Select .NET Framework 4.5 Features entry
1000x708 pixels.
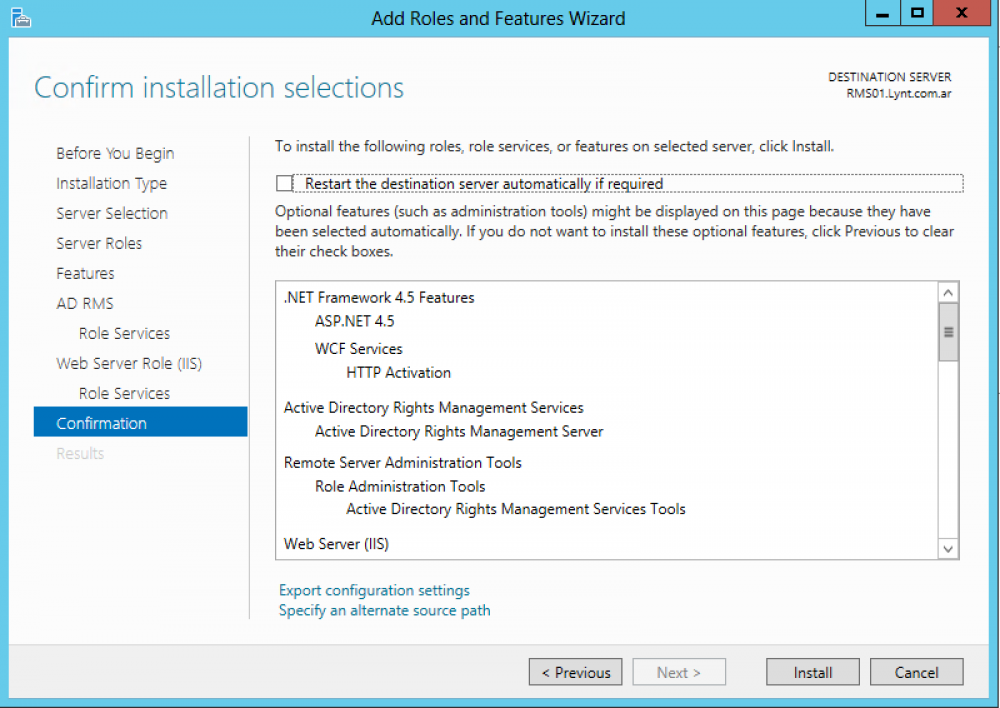[x=379, y=298]
